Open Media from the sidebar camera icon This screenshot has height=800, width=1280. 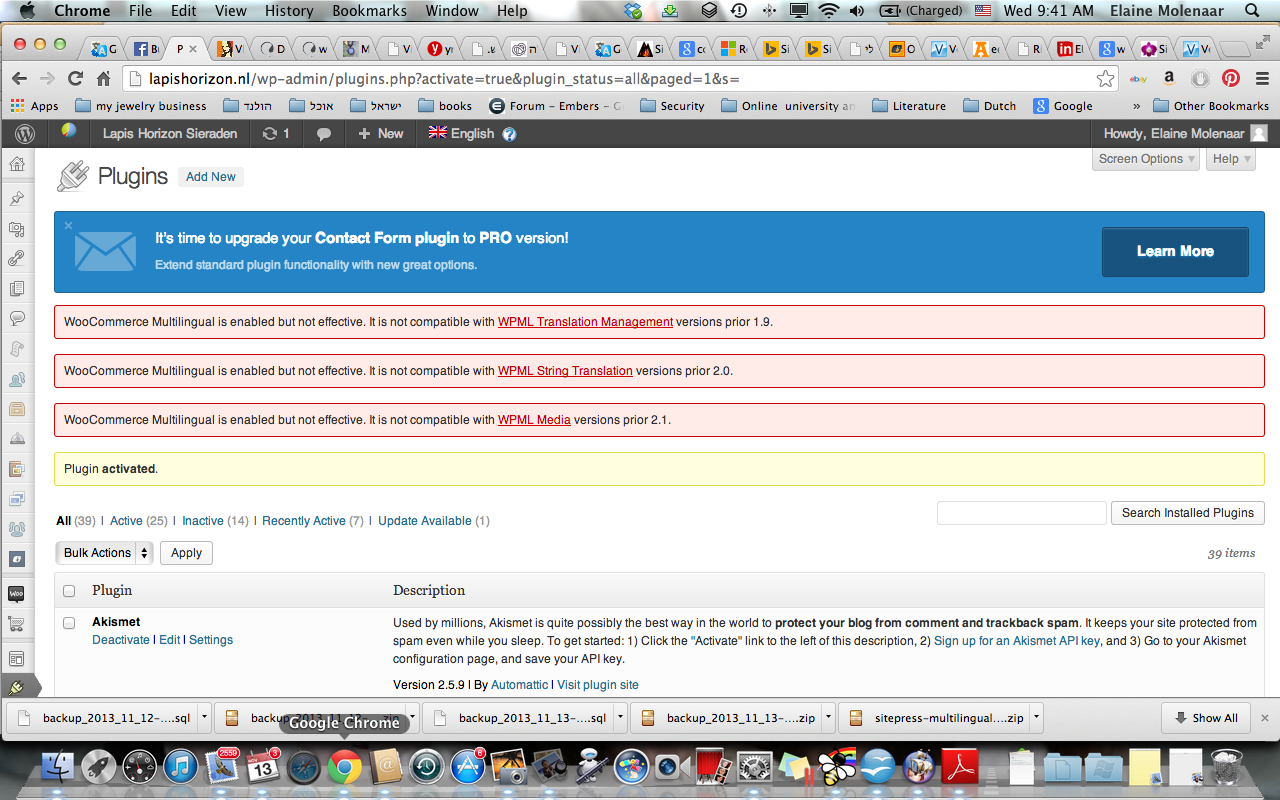(17, 229)
